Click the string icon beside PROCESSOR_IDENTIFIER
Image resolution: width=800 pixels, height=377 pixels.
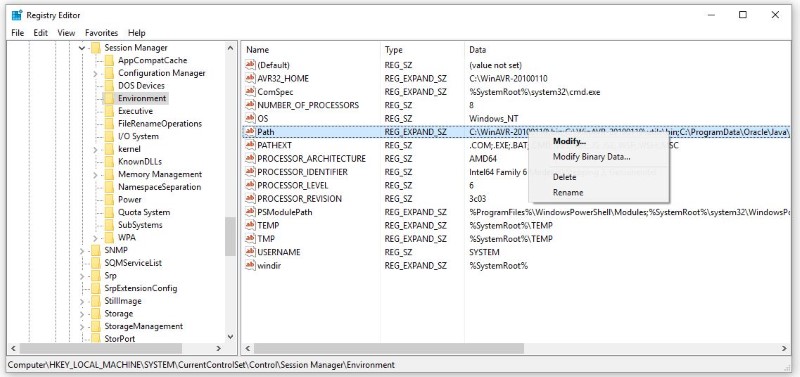tap(250, 172)
